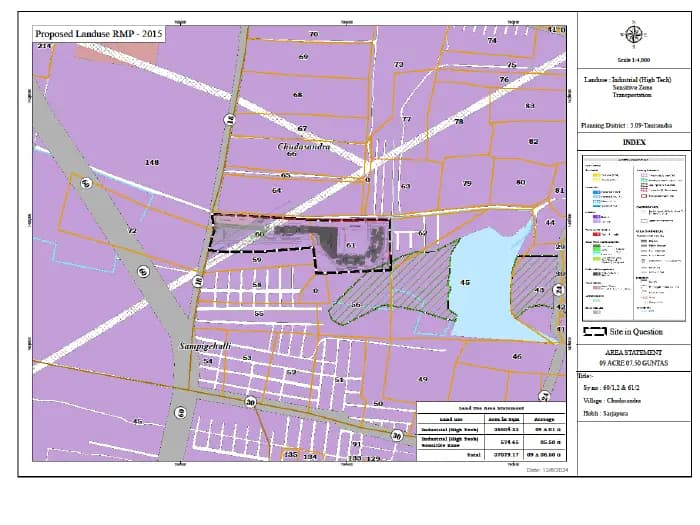Click survey number 72 on the map

tap(132, 231)
